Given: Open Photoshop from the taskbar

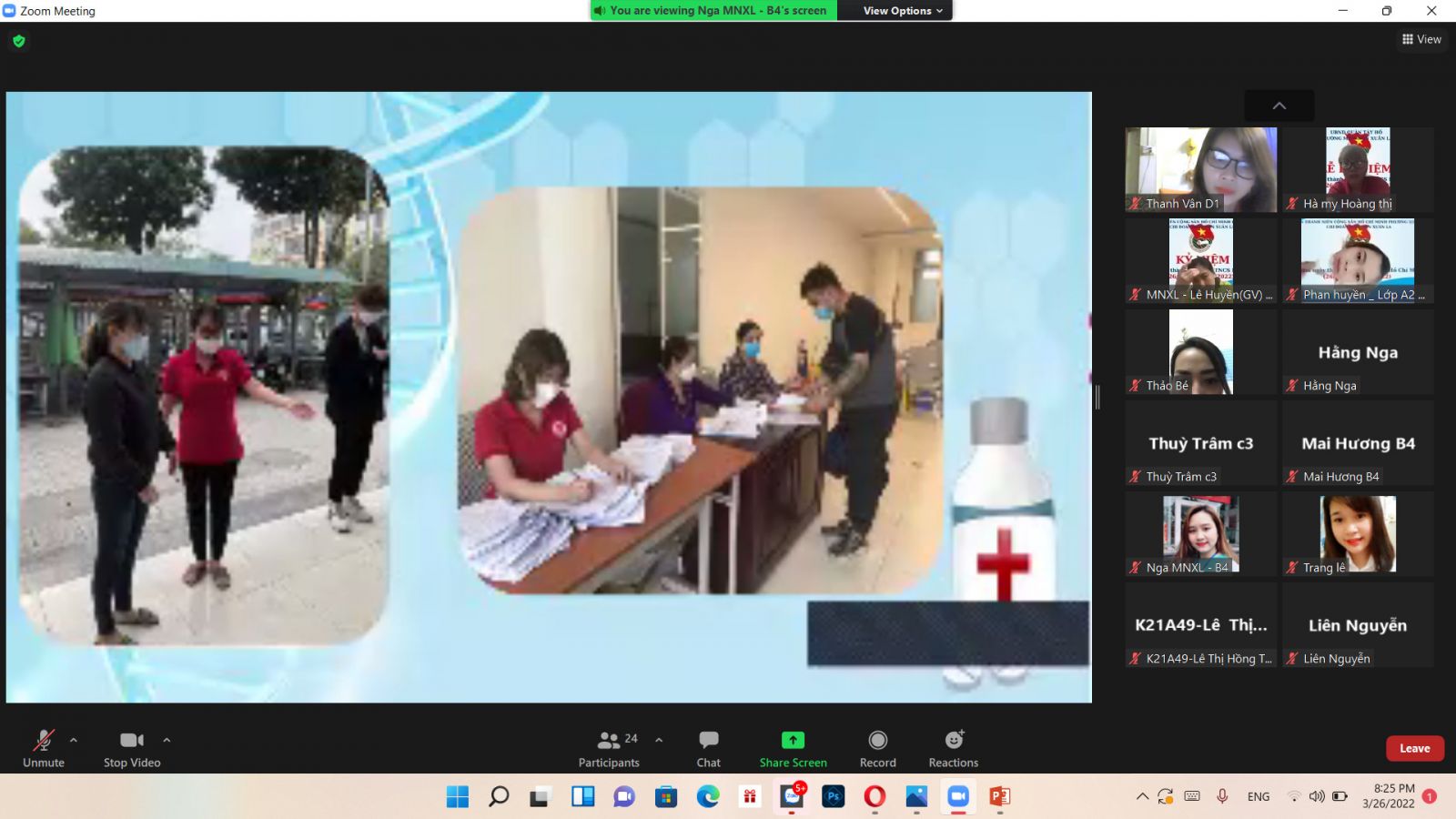Looking at the screenshot, I should [833, 797].
